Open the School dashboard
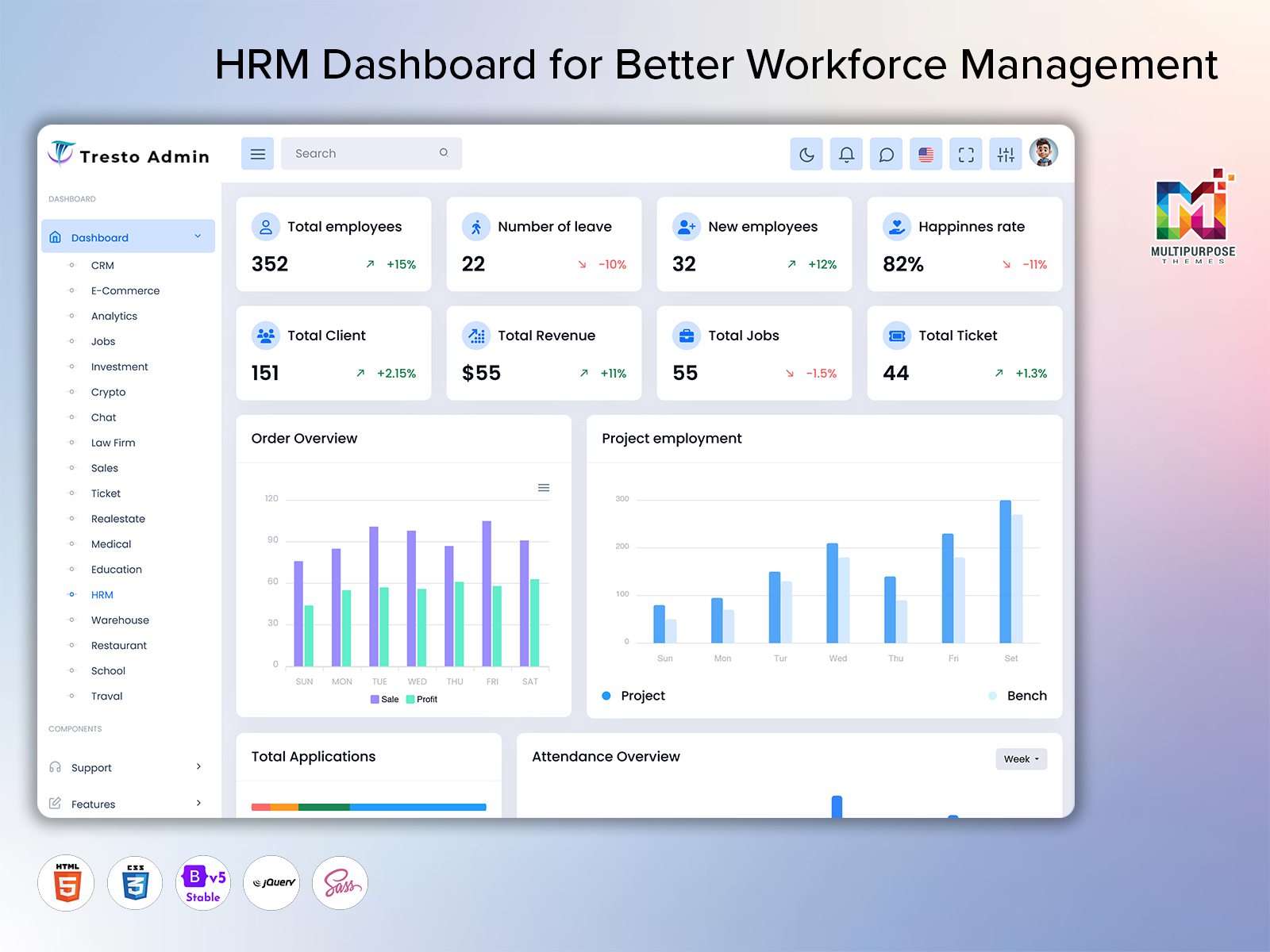This screenshot has height=952, width=1270. (x=109, y=672)
